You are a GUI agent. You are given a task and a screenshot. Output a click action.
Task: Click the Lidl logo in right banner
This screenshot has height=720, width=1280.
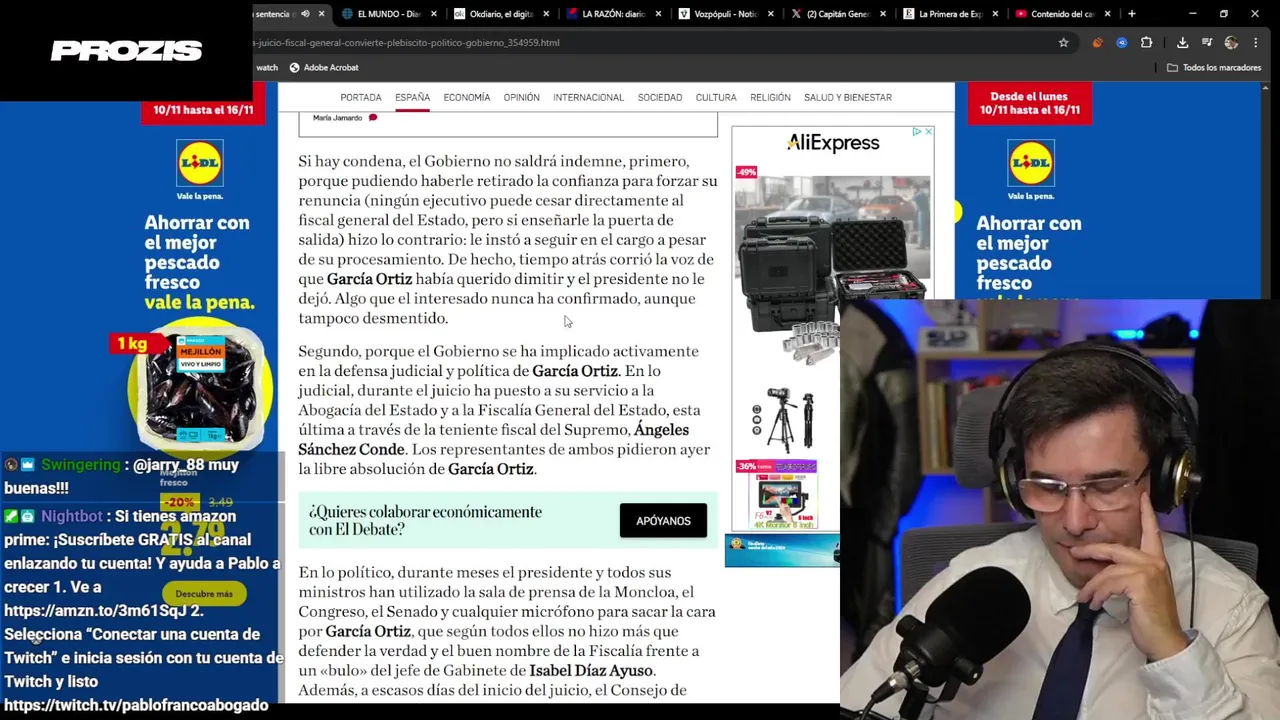(x=1031, y=164)
